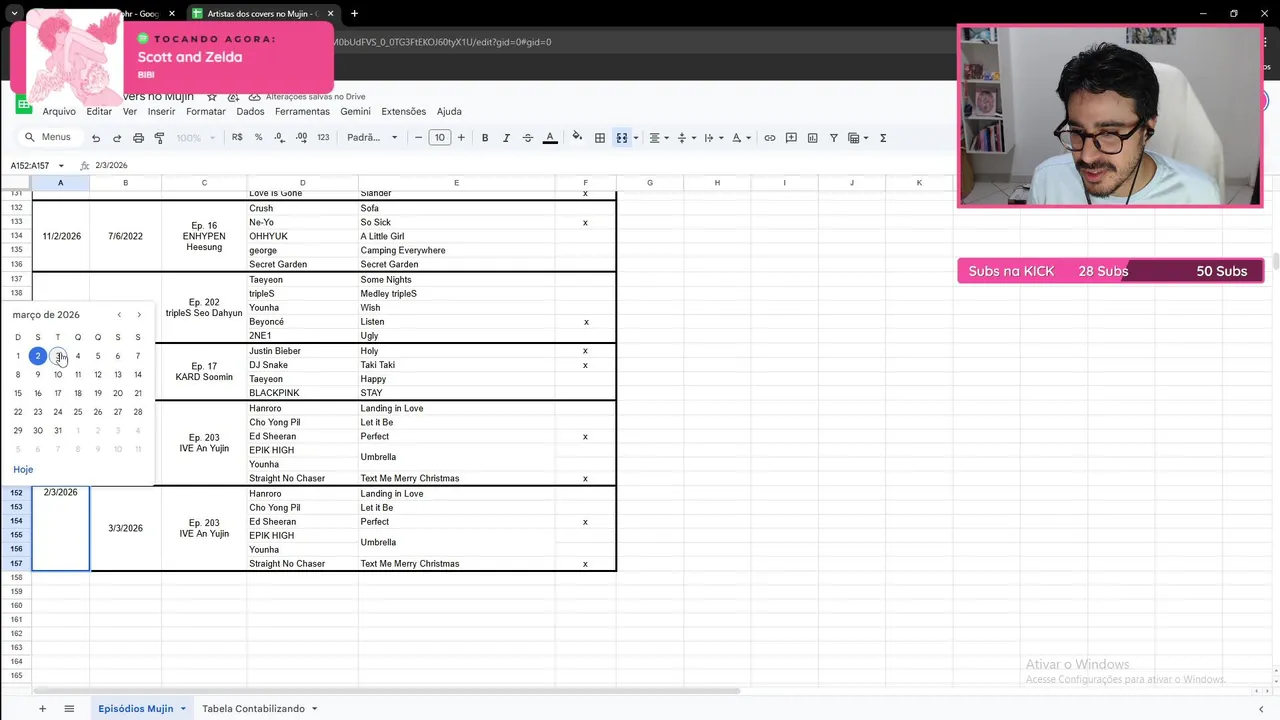Star the spreadsheet document
Viewport: 1280px width, 720px height.
pos(212,96)
